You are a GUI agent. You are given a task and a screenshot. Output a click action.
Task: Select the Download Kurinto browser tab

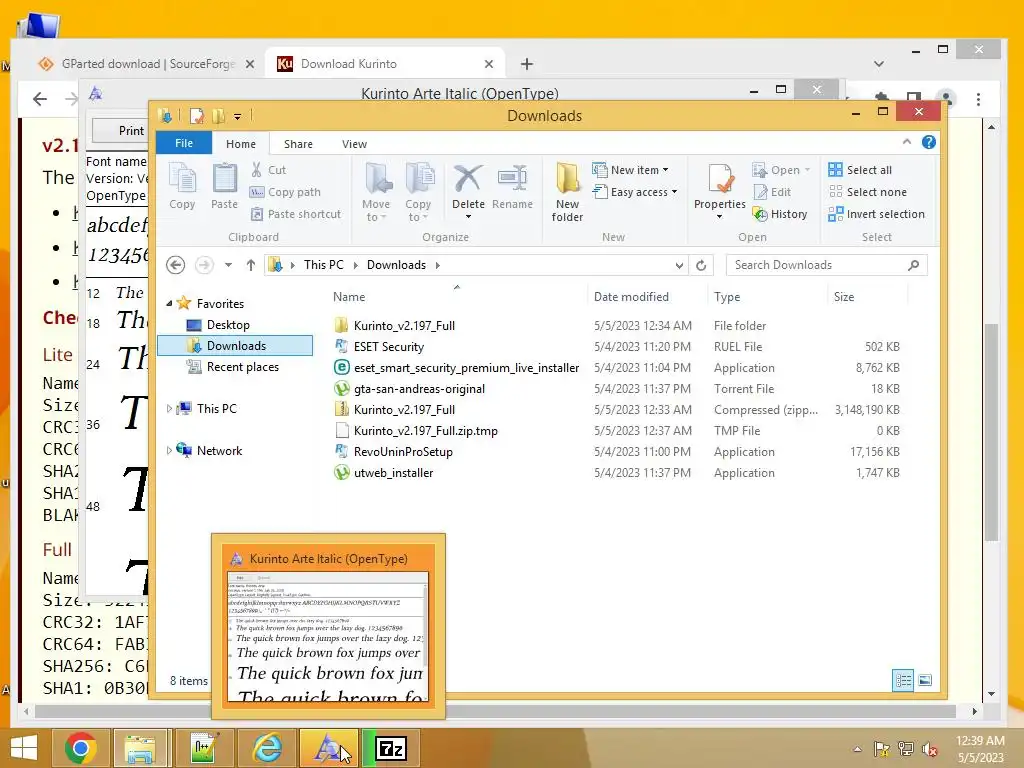click(x=384, y=64)
